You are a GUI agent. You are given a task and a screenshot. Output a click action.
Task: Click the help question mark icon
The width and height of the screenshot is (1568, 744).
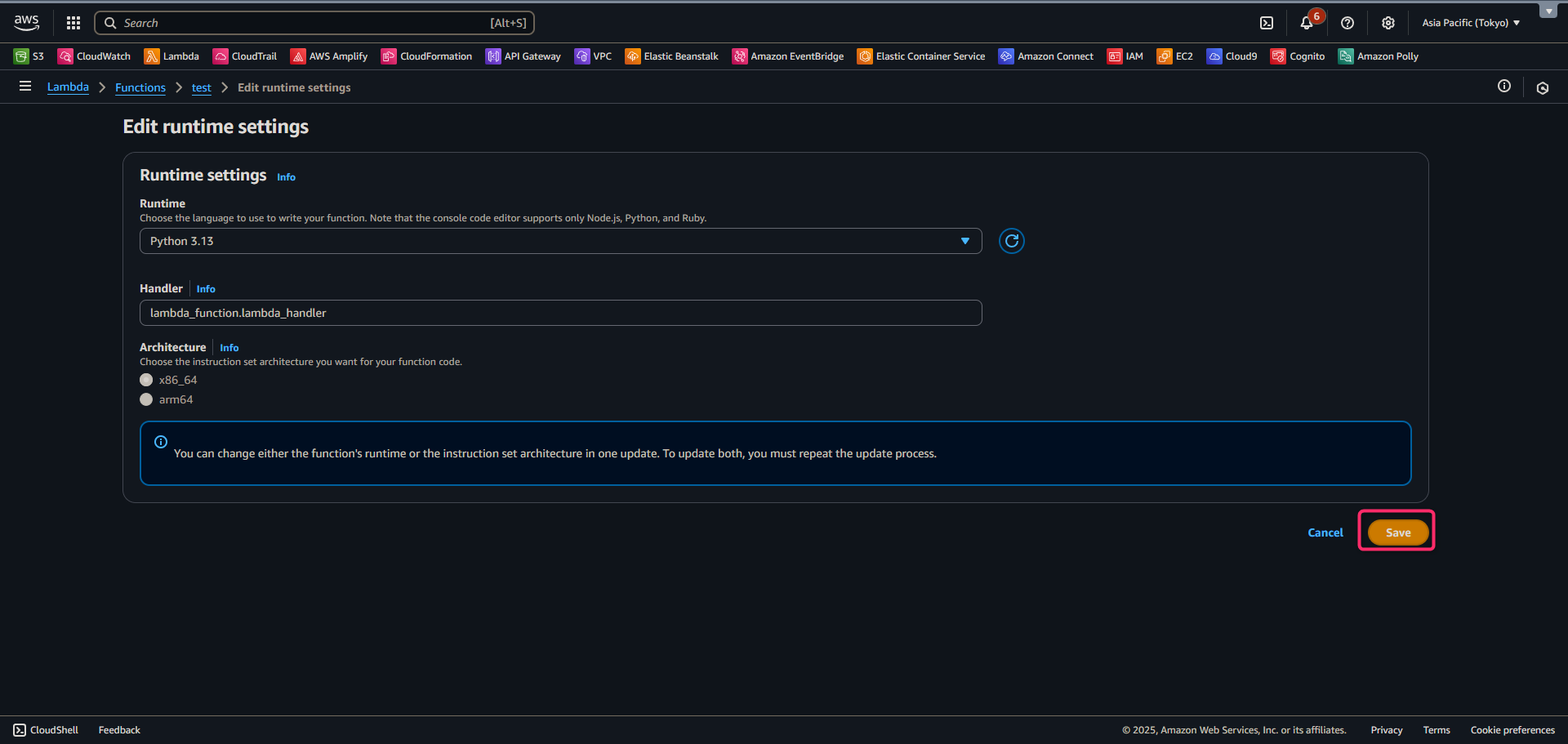point(1347,23)
